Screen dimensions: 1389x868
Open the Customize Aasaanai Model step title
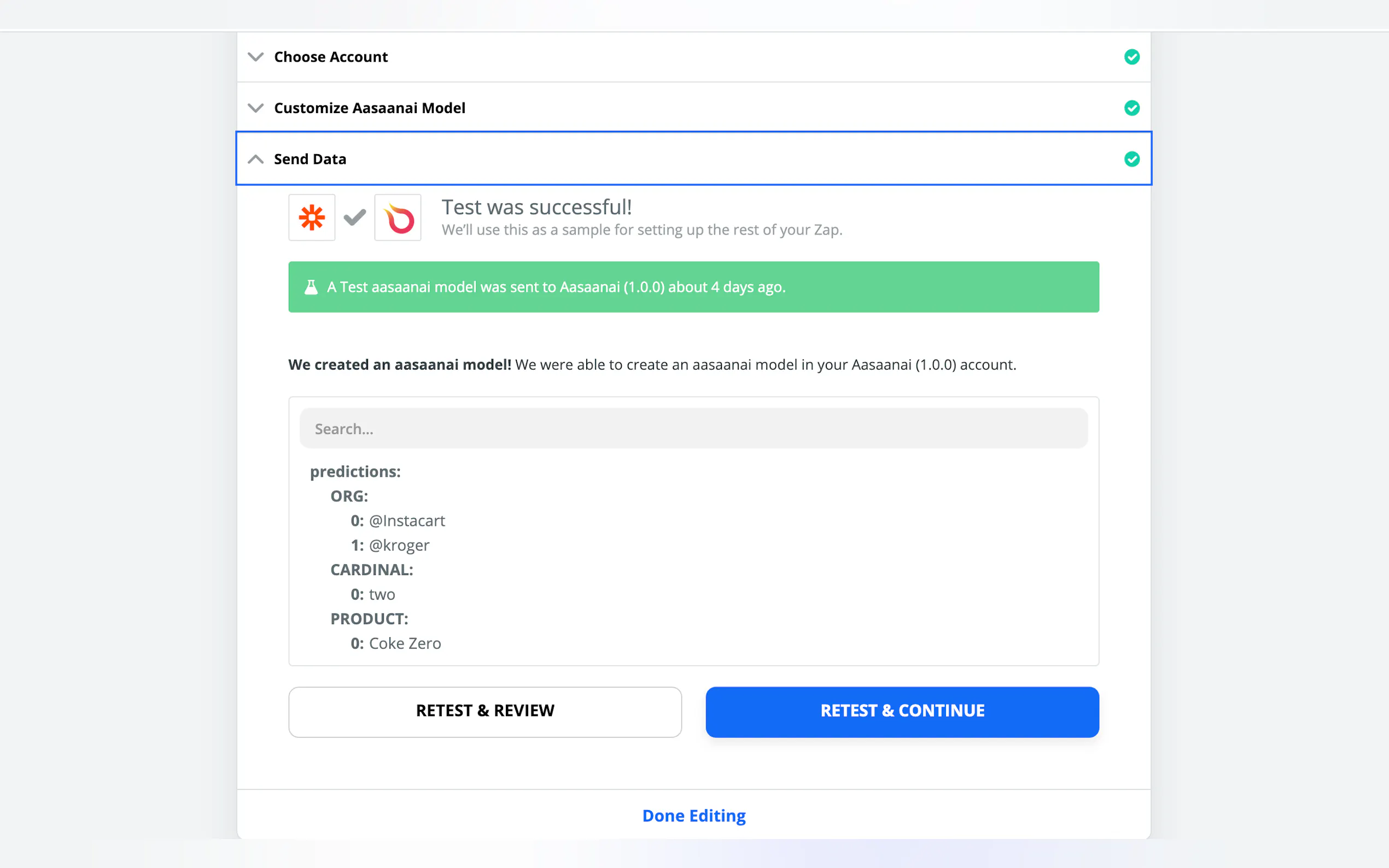(x=369, y=108)
